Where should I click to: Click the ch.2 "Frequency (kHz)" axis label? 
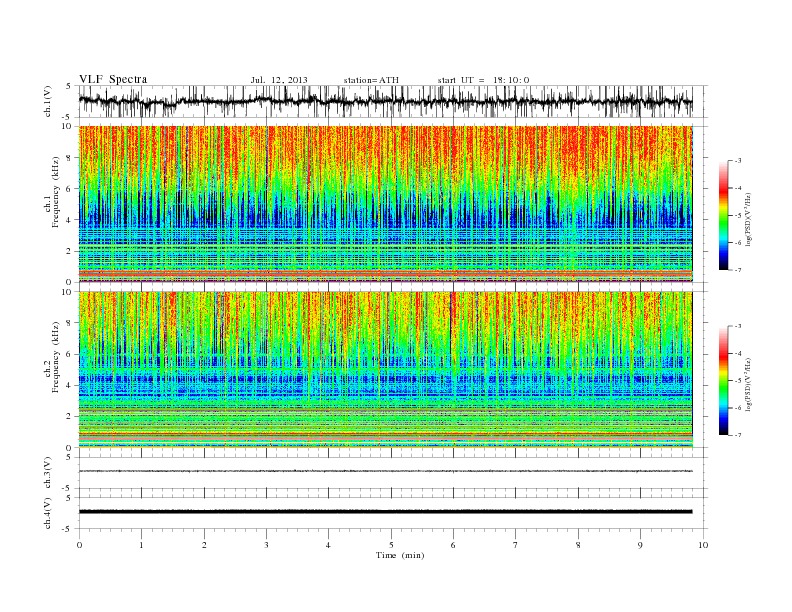[x=56, y=356]
